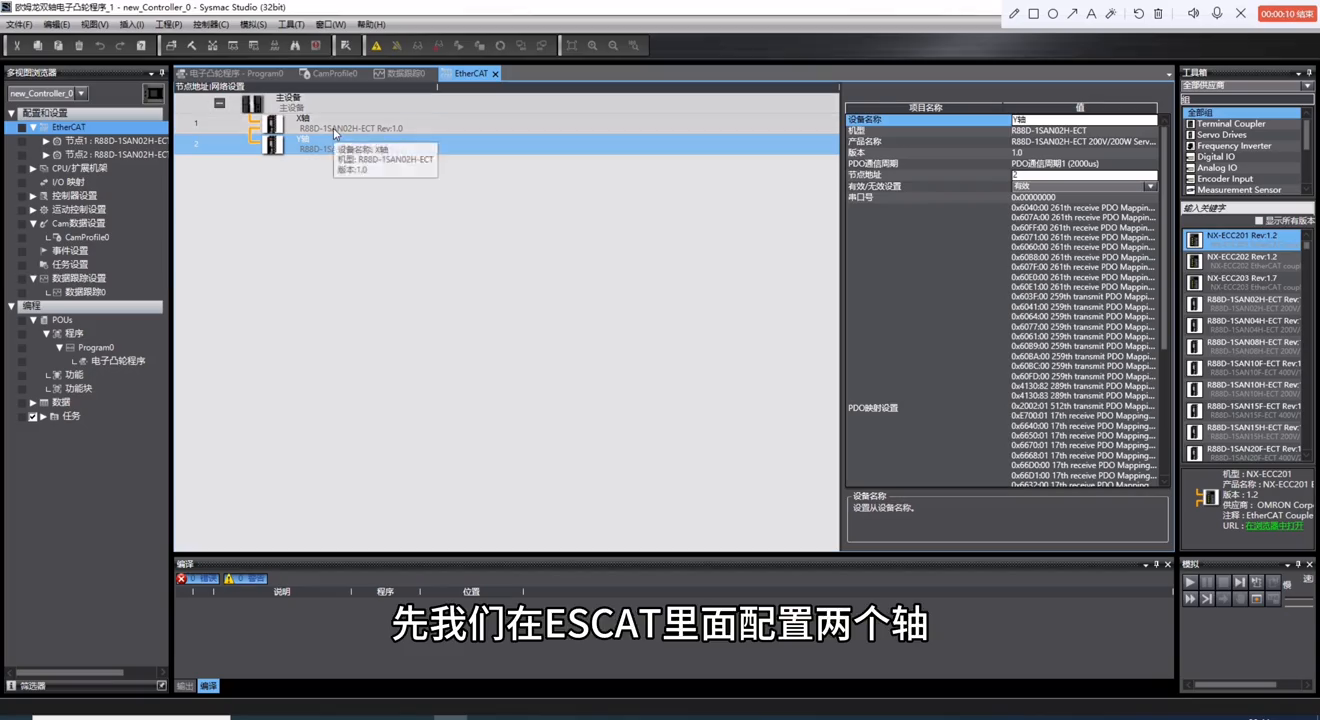Expand the 运动控制设置 tree node
The height and width of the screenshot is (720, 1320).
[x=33, y=210]
